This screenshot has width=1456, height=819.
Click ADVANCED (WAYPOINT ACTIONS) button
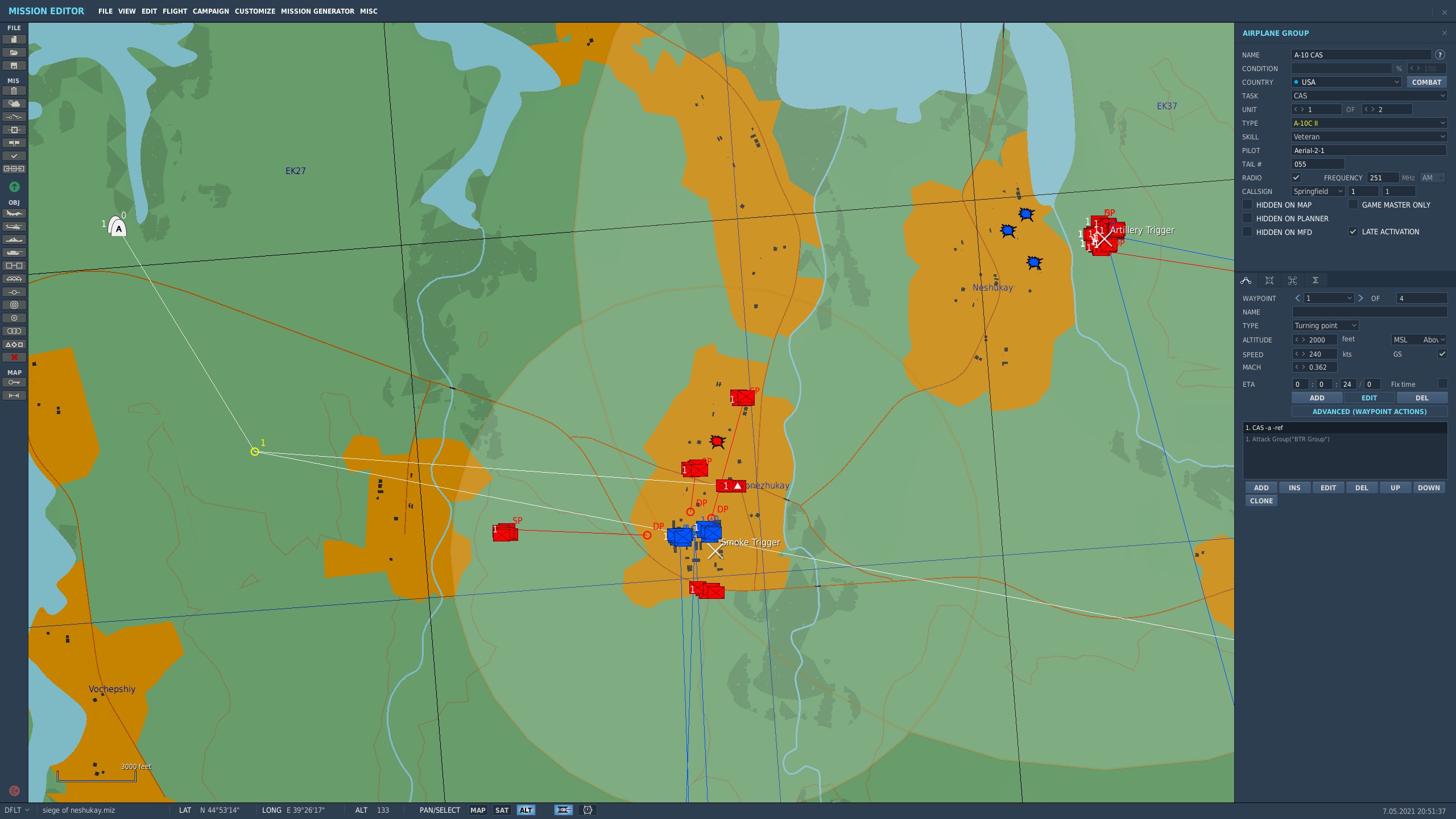tap(1369, 411)
